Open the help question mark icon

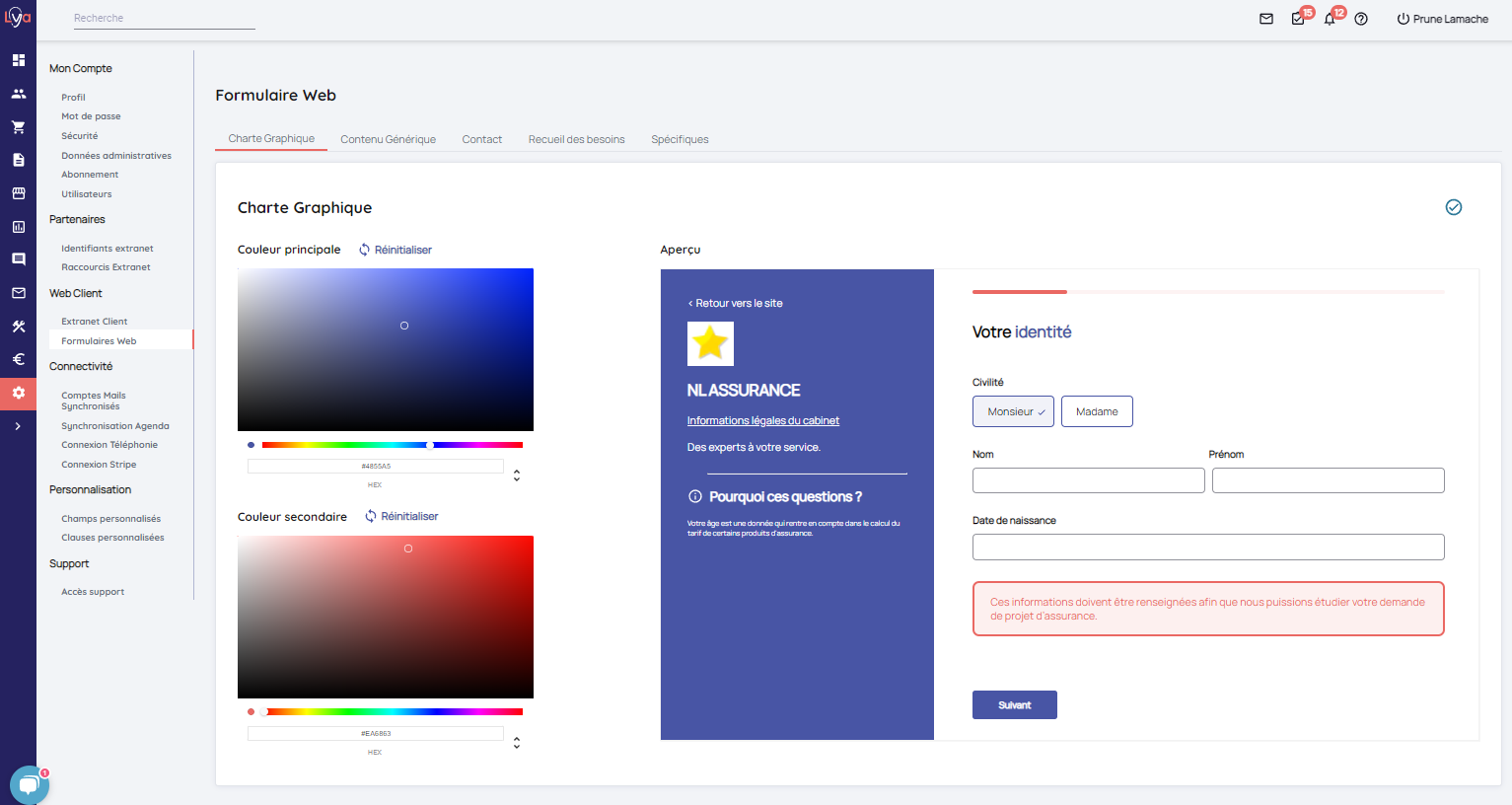click(1361, 19)
